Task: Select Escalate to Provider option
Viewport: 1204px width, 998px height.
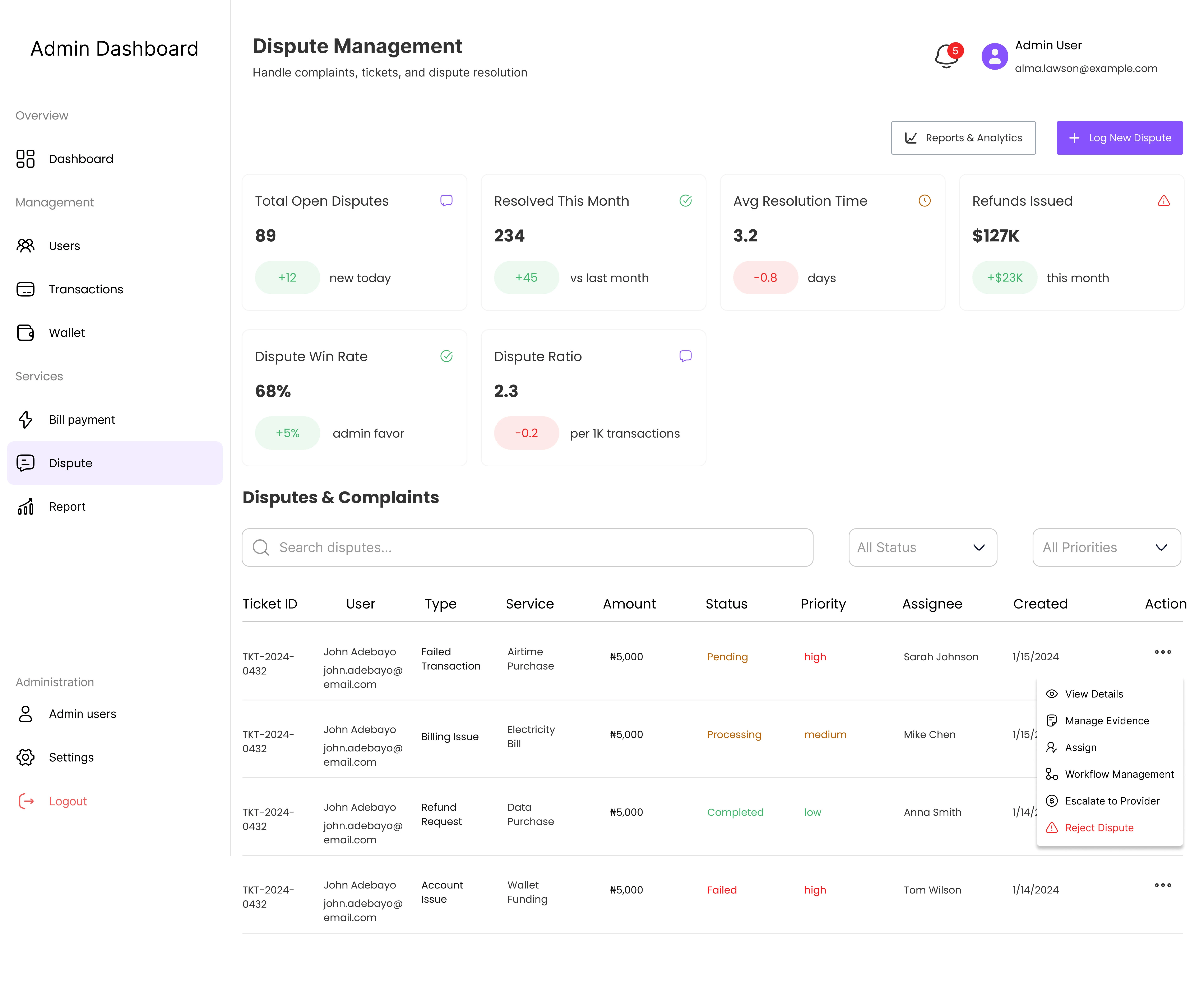Action: [x=1112, y=801]
